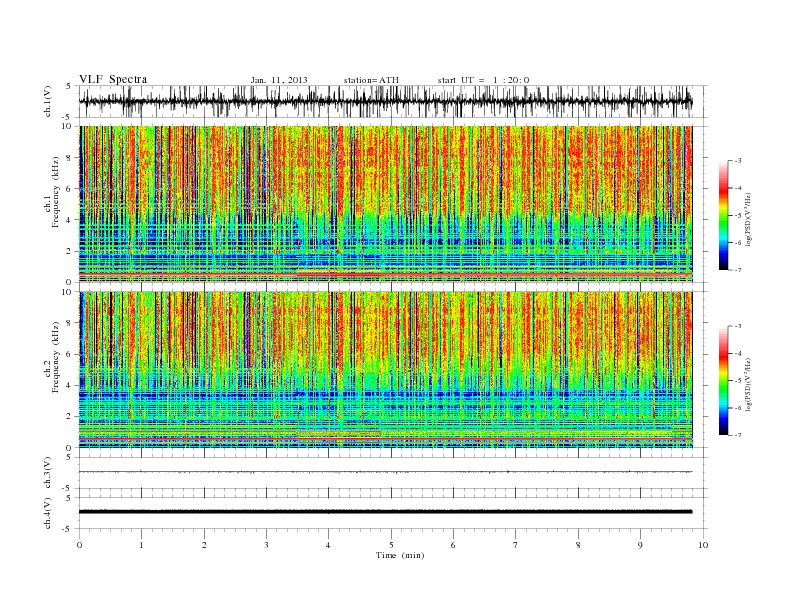Click the -4 tick on ch.2 color bar
Viewport: 792px width, 612px height.
point(737,353)
